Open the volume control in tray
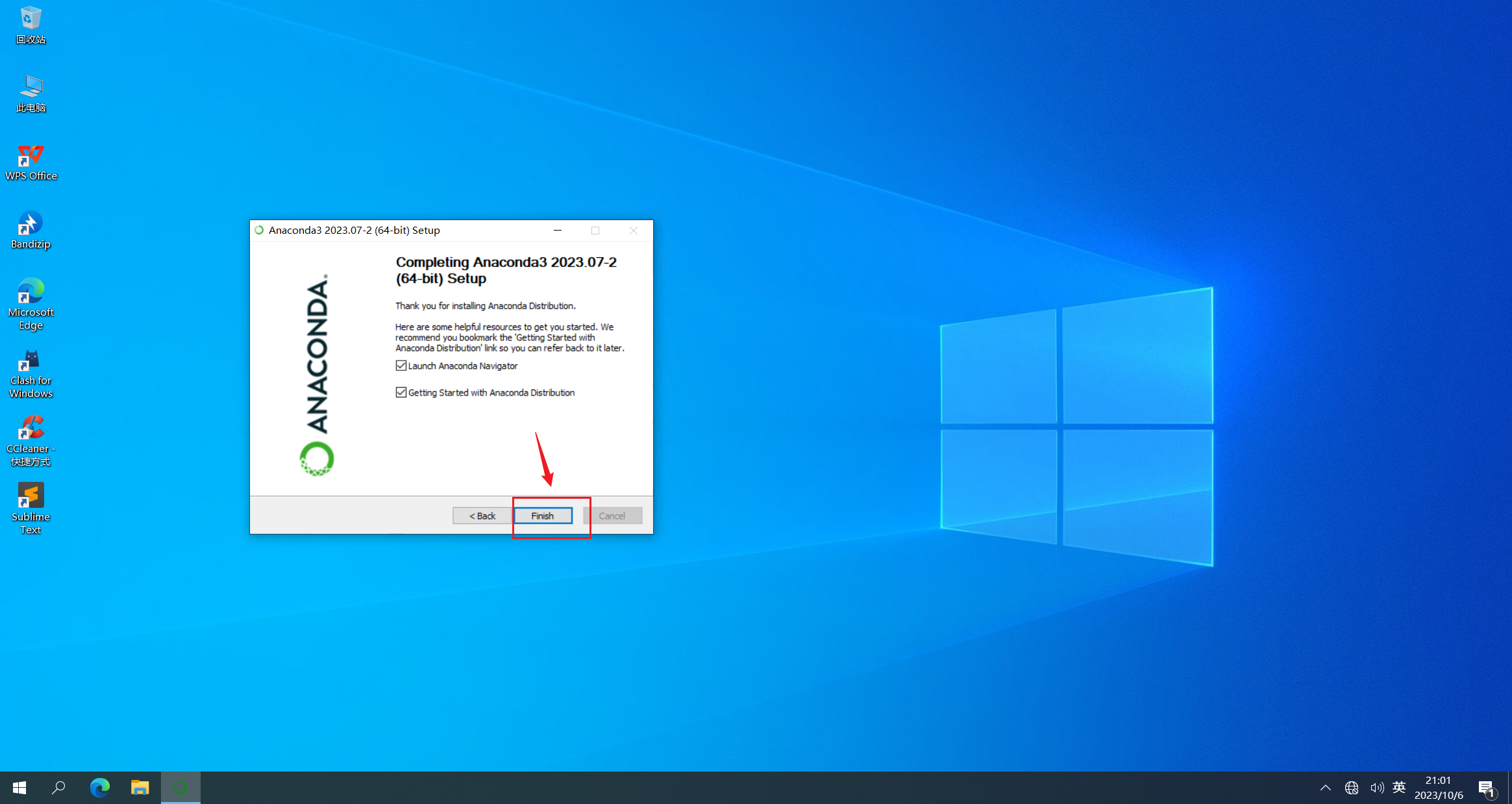 pyautogui.click(x=1376, y=788)
